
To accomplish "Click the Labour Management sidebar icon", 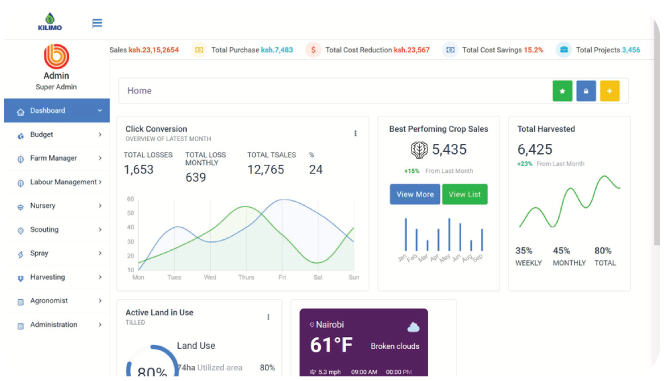I will click(20, 183).
